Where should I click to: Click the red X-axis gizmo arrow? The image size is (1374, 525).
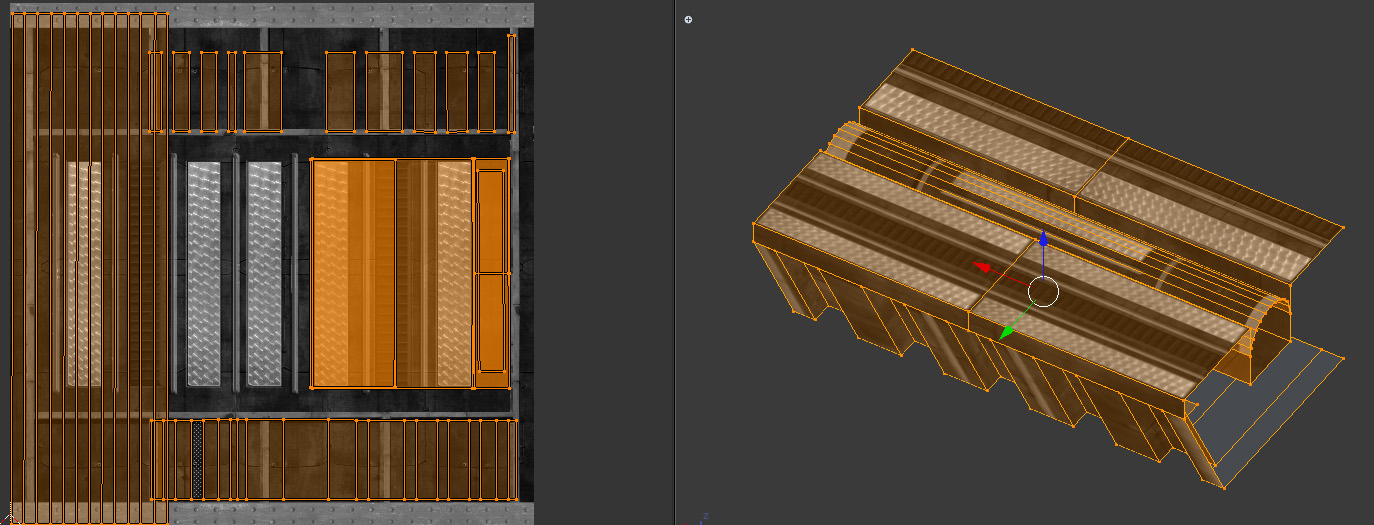coord(983,267)
